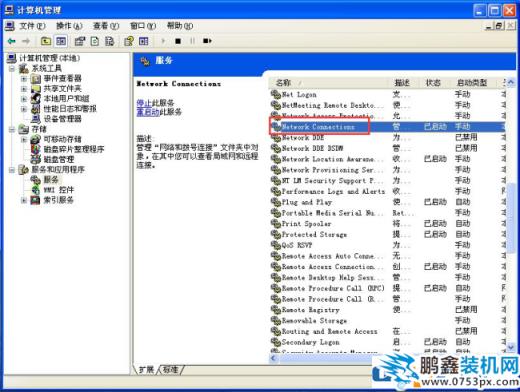Viewport: 520px width, 392px height.
Task: Open the 文件(F) menu
Action: point(32,26)
